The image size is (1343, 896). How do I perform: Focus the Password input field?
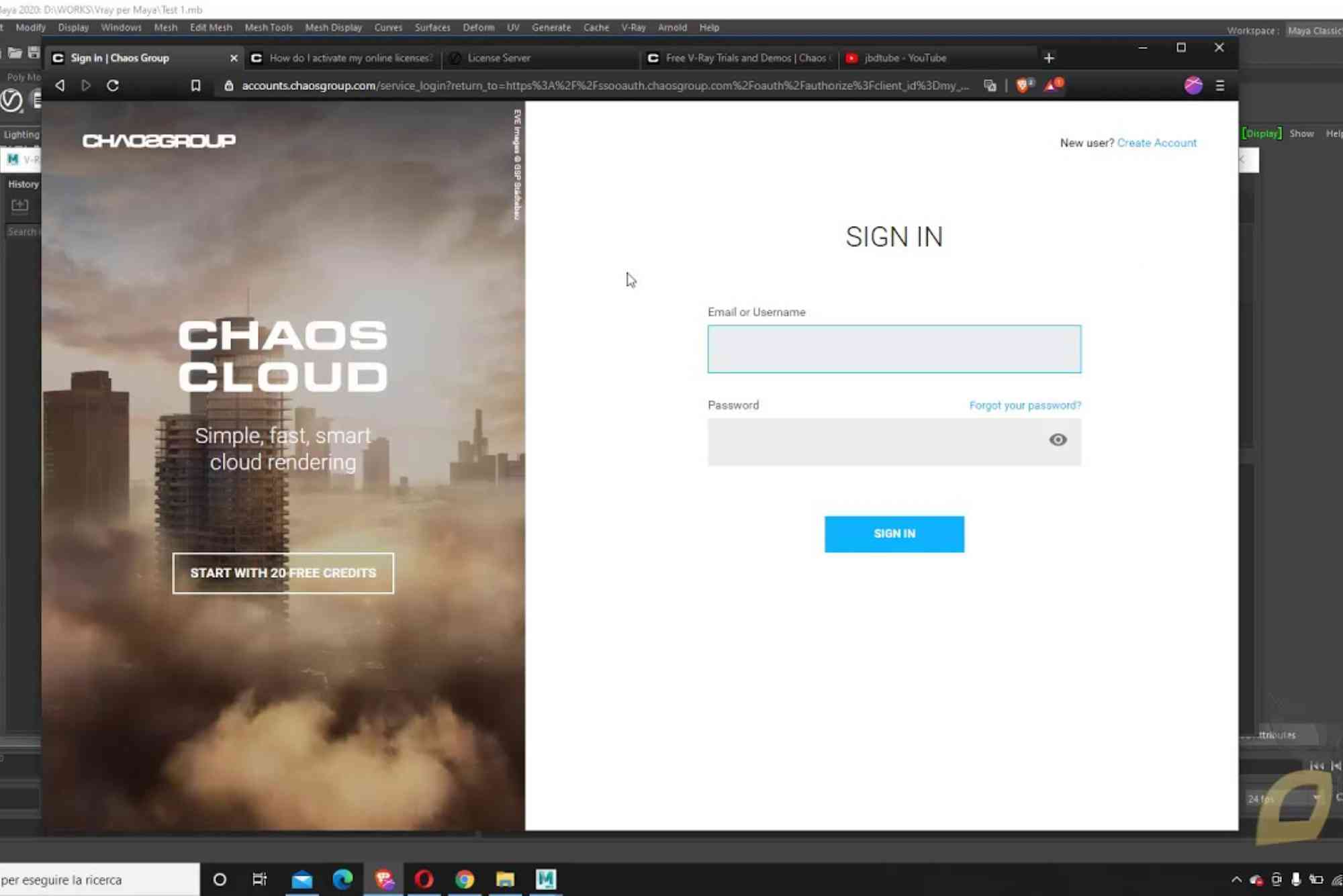(894, 442)
